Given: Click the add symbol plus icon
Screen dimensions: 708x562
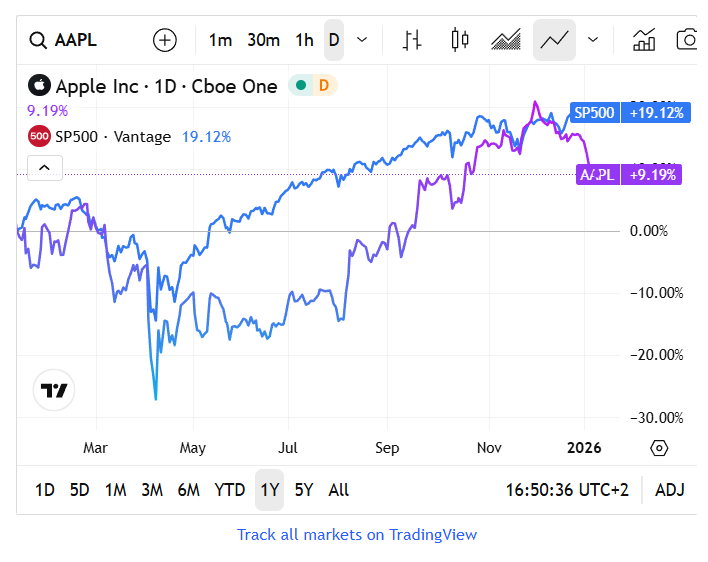Looking at the screenshot, I should coord(164,40).
